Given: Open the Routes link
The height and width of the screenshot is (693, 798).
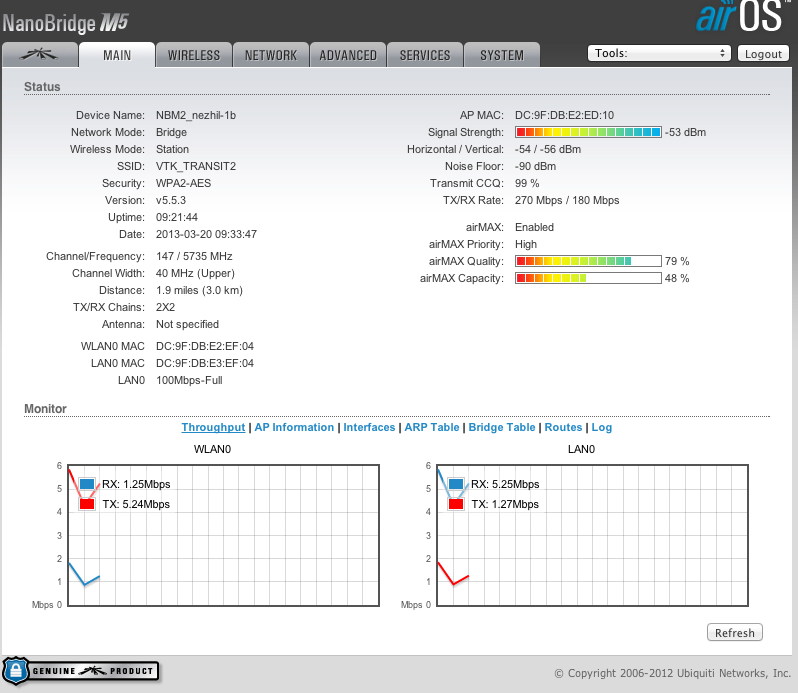Looking at the screenshot, I should tap(563, 427).
